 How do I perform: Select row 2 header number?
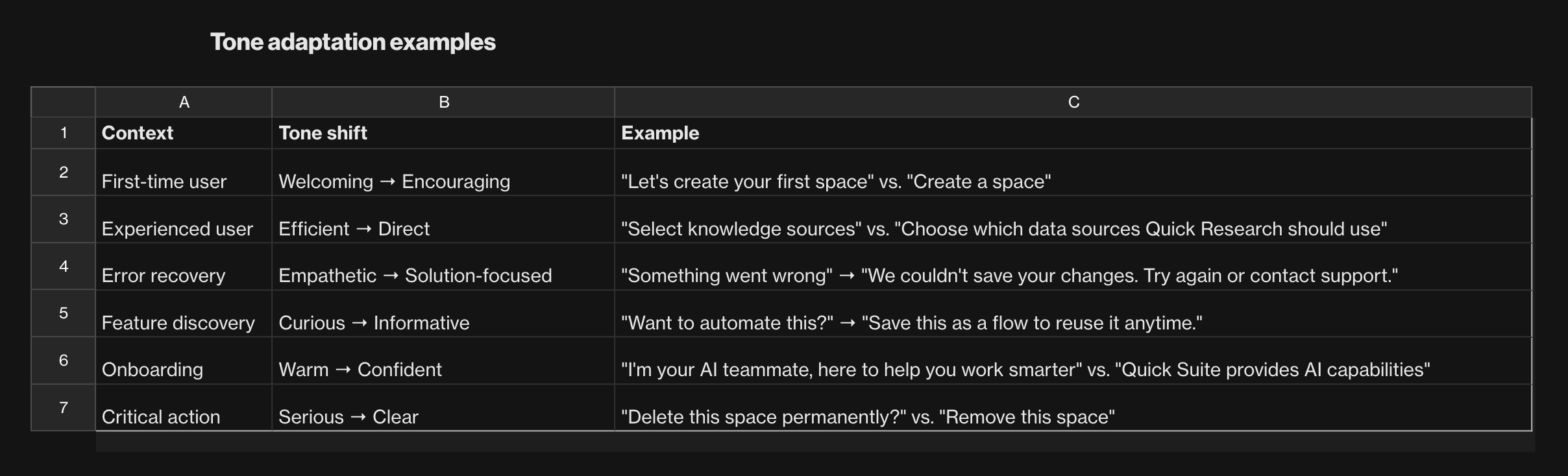pos(64,172)
